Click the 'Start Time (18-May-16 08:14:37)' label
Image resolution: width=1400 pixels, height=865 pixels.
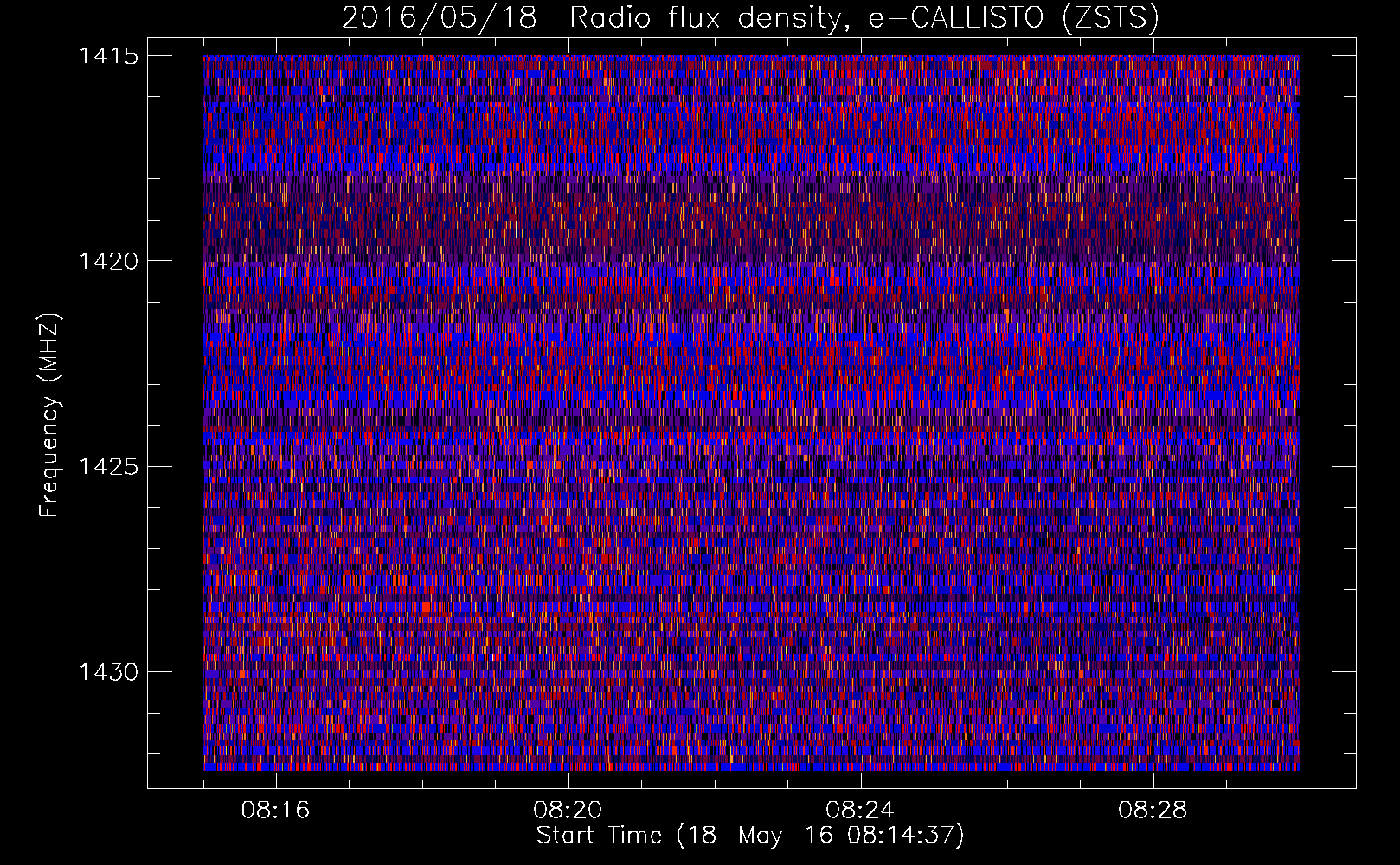tap(750, 836)
